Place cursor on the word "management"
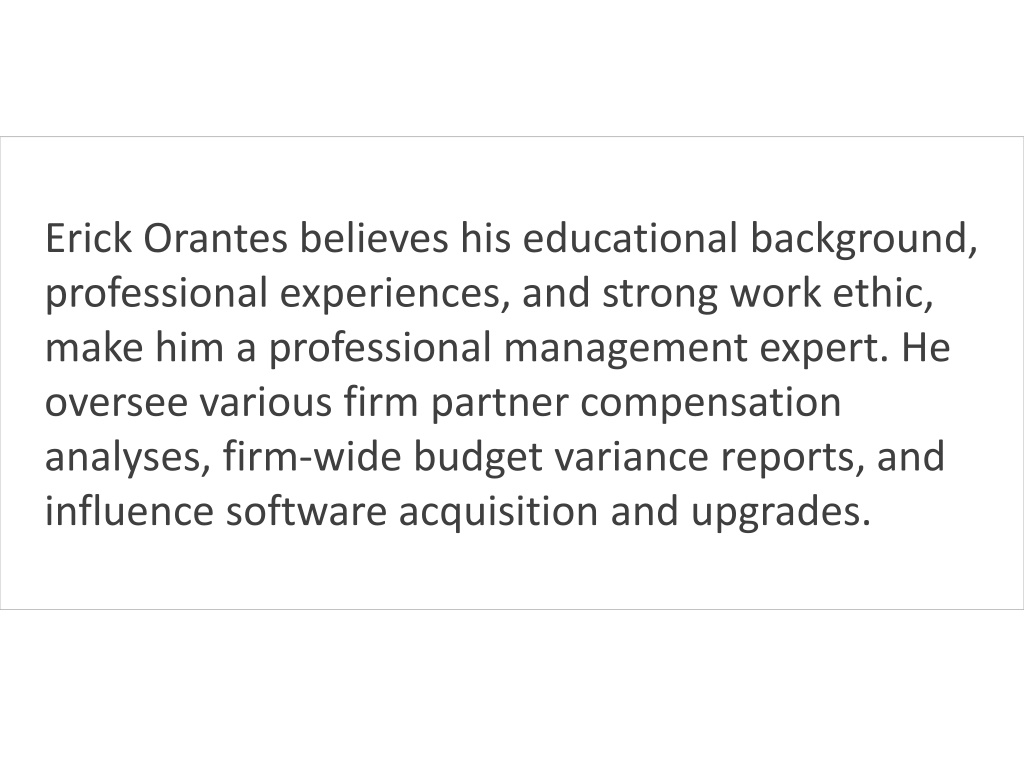This screenshot has width=1024, height=768. 625,349
